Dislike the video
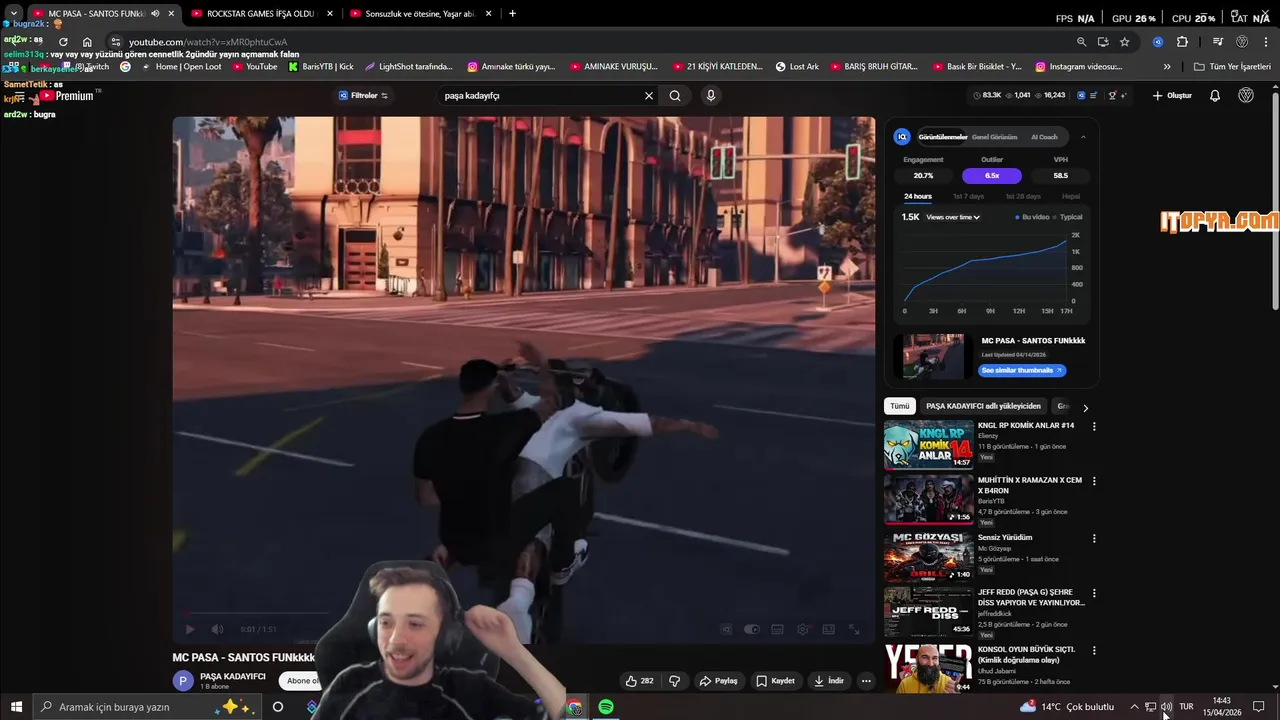 coord(674,681)
